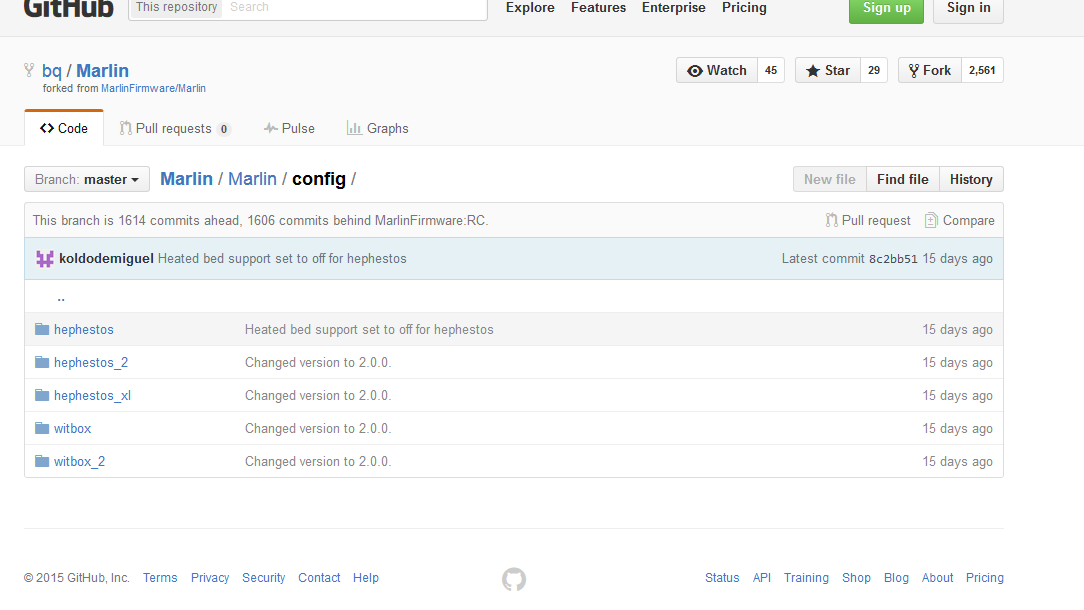Open the hephestos_xl folder

(92, 396)
